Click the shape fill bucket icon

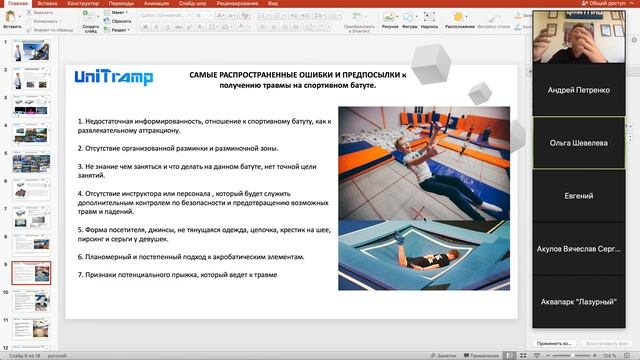[x=518, y=16]
